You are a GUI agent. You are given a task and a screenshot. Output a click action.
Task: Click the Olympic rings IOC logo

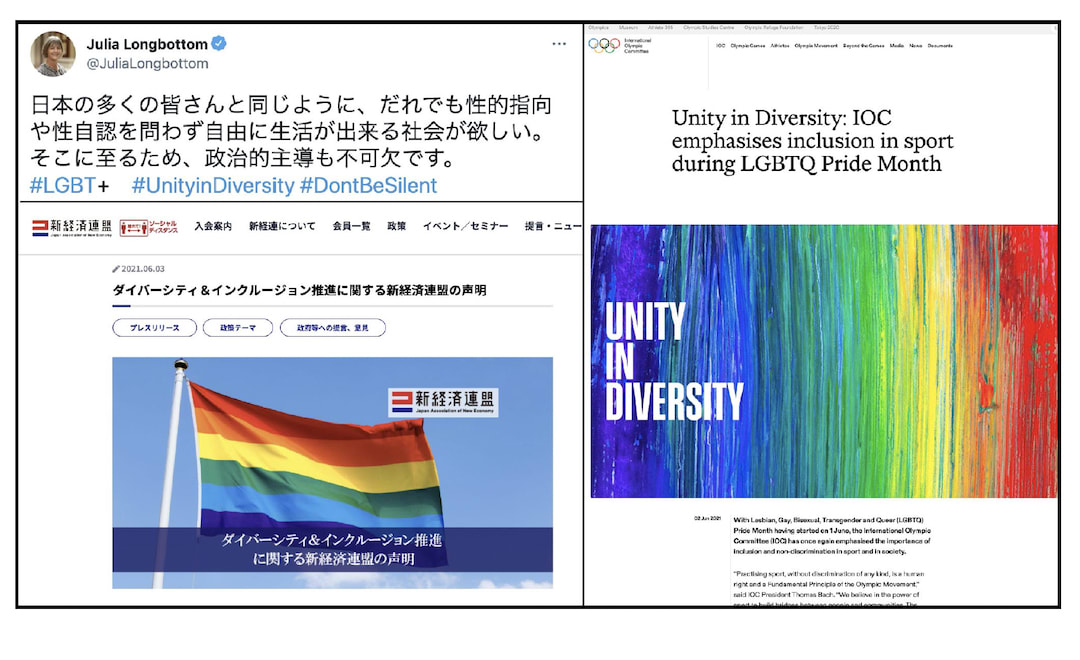tap(604, 46)
